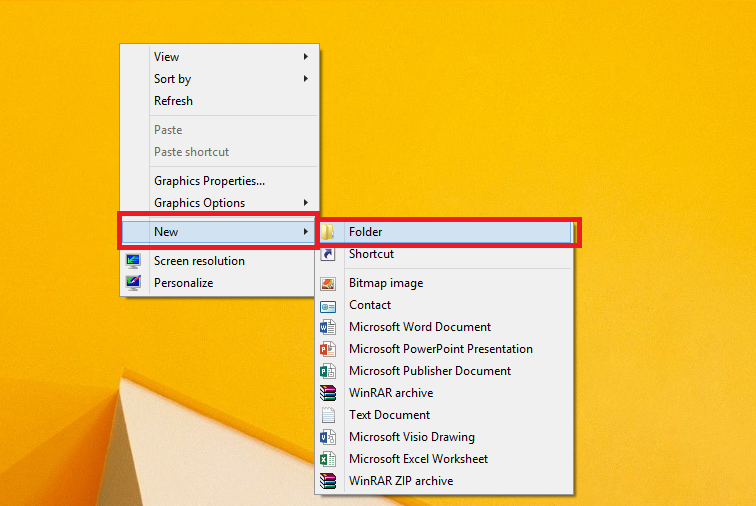Select Graphics Properties... entry

[x=219, y=181]
